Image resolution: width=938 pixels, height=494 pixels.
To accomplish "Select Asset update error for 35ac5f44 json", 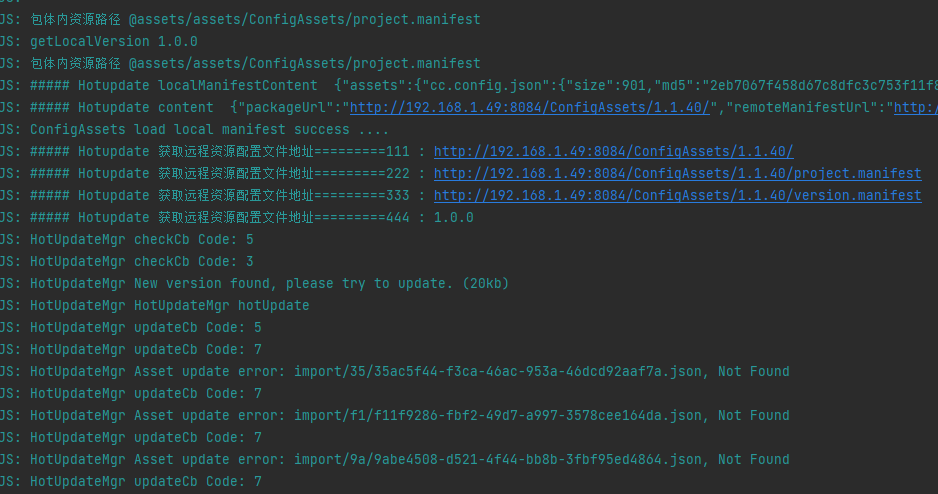I will pyautogui.click(x=410, y=371).
